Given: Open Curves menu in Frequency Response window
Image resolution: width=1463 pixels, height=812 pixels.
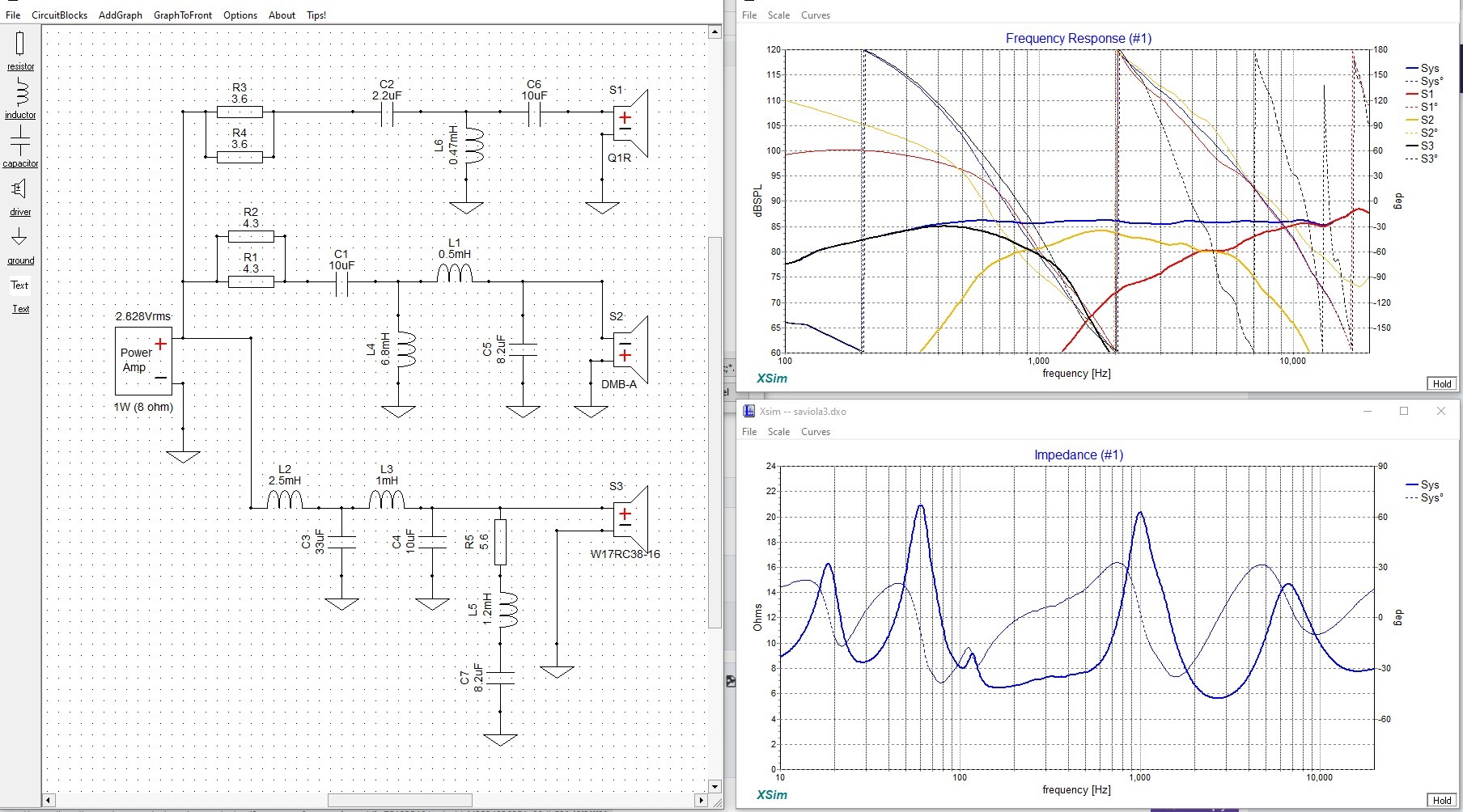Looking at the screenshot, I should point(816,15).
